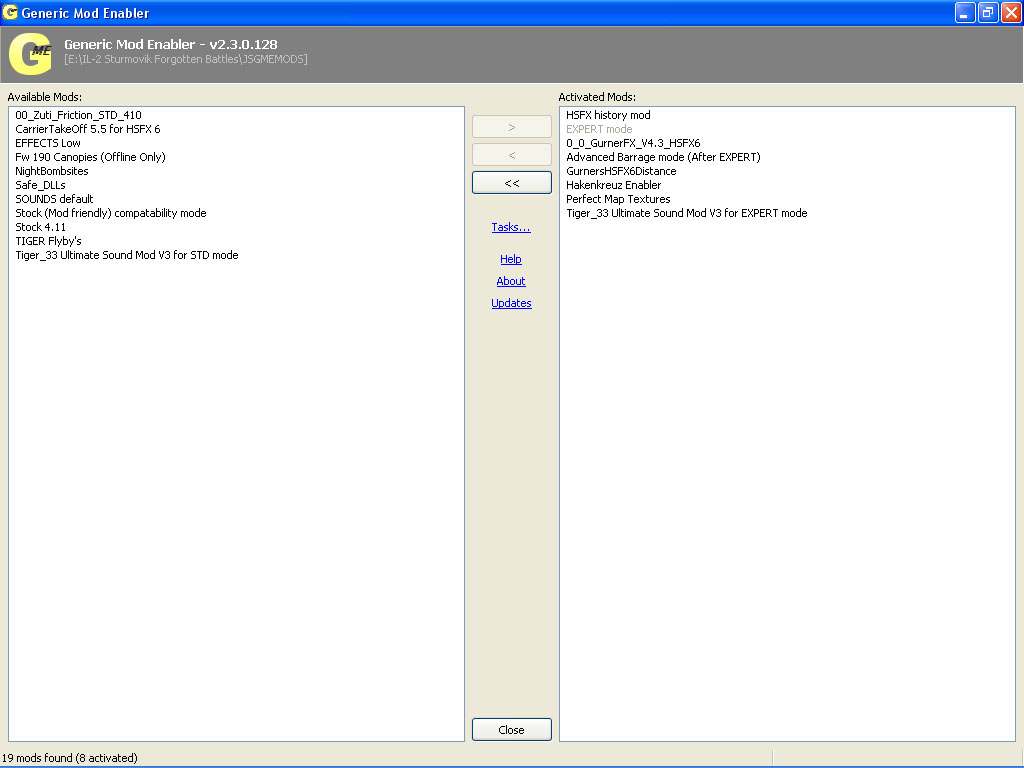Click the Close button at bottom
The width and height of the screenshot is (1024, 768).
click(x=511, y=729)
